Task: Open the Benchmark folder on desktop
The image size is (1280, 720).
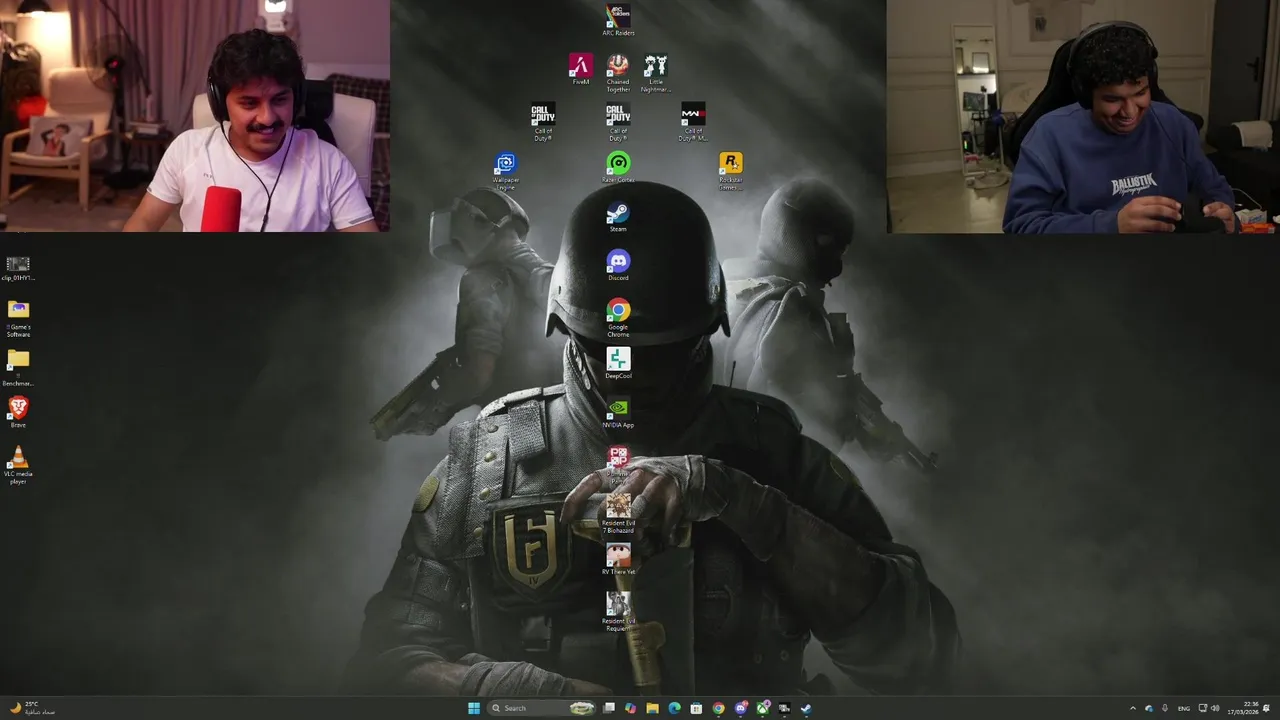Action: [18, 368]
